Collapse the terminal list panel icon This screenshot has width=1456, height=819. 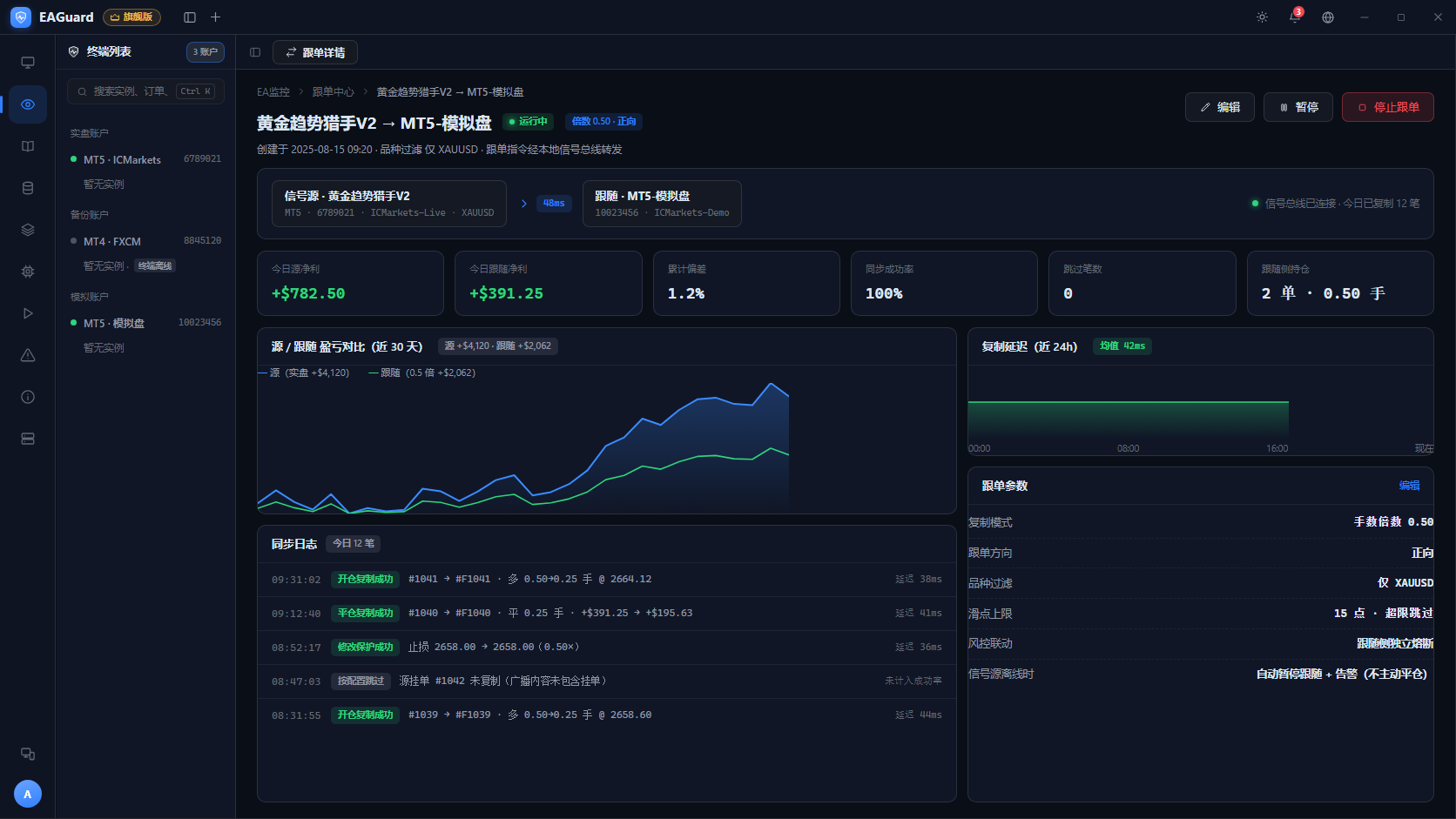coord(255,52)
